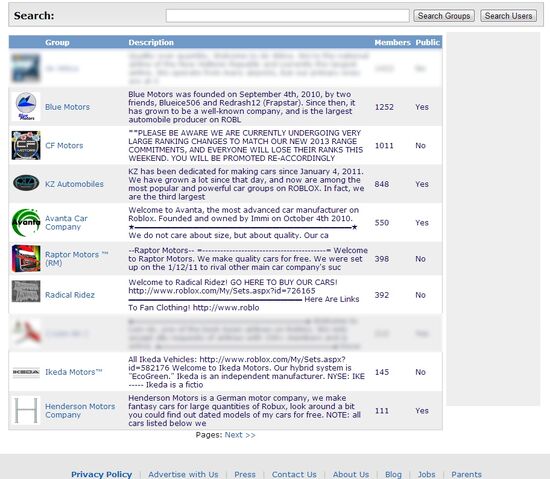Image resolution: width=550 pixels, height=479 pixels.
Task: Open the Parents footer link
Action: [x=466, y=474]
